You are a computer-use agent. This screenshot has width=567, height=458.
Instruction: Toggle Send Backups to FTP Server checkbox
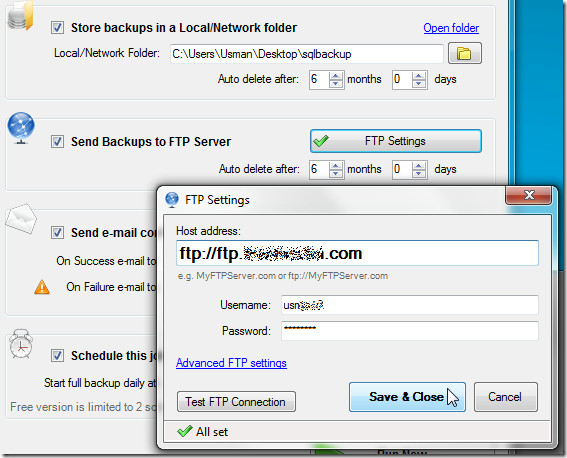[57, 141]
